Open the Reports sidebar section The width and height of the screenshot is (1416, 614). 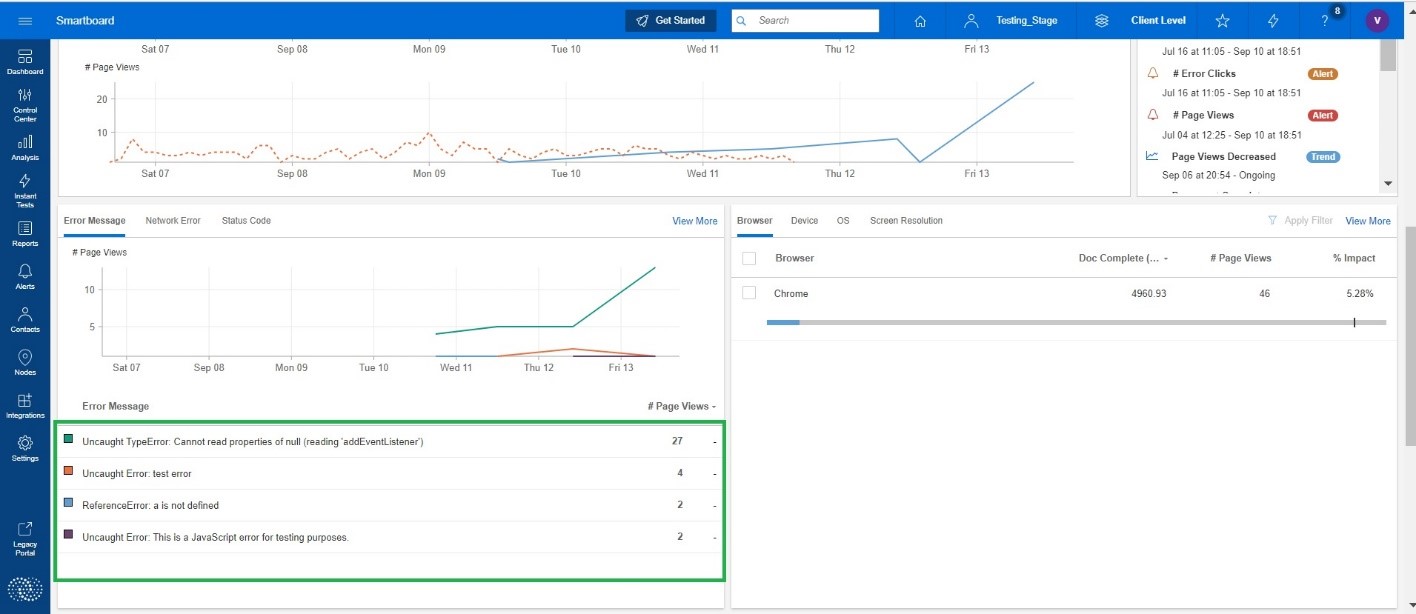click(x=25, y=234)
